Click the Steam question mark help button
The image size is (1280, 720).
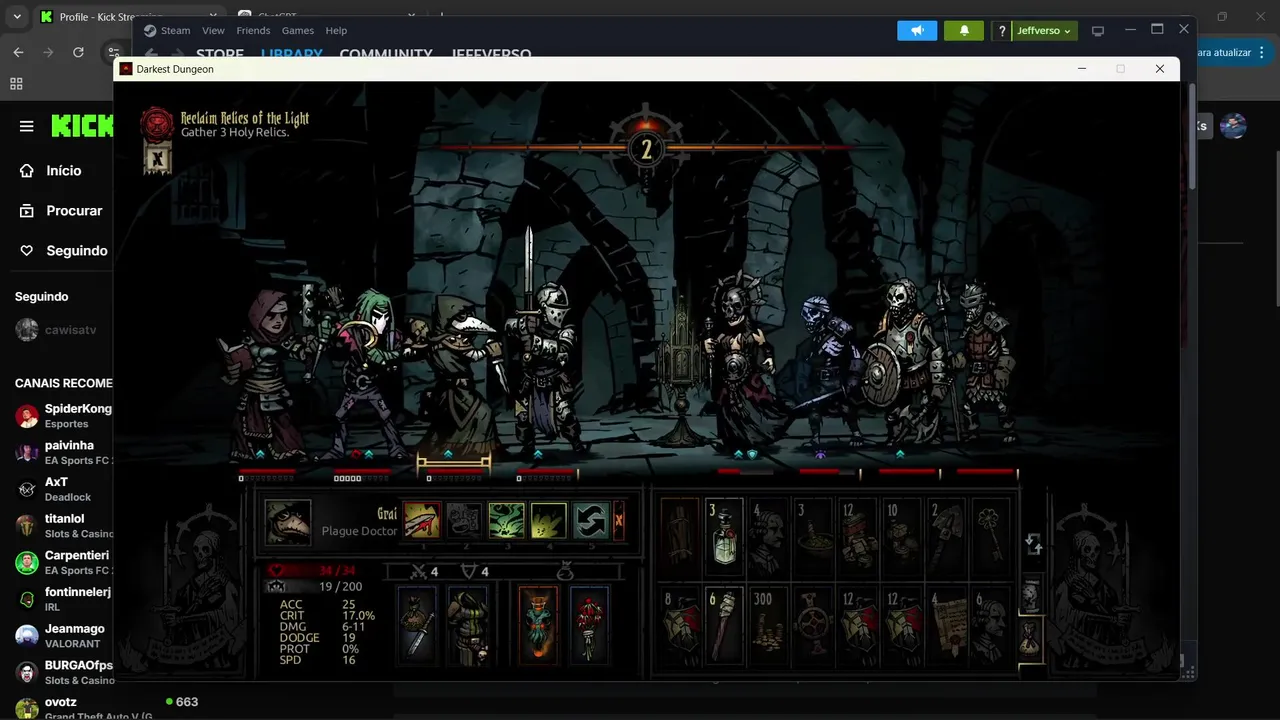tap(1002, 31)
